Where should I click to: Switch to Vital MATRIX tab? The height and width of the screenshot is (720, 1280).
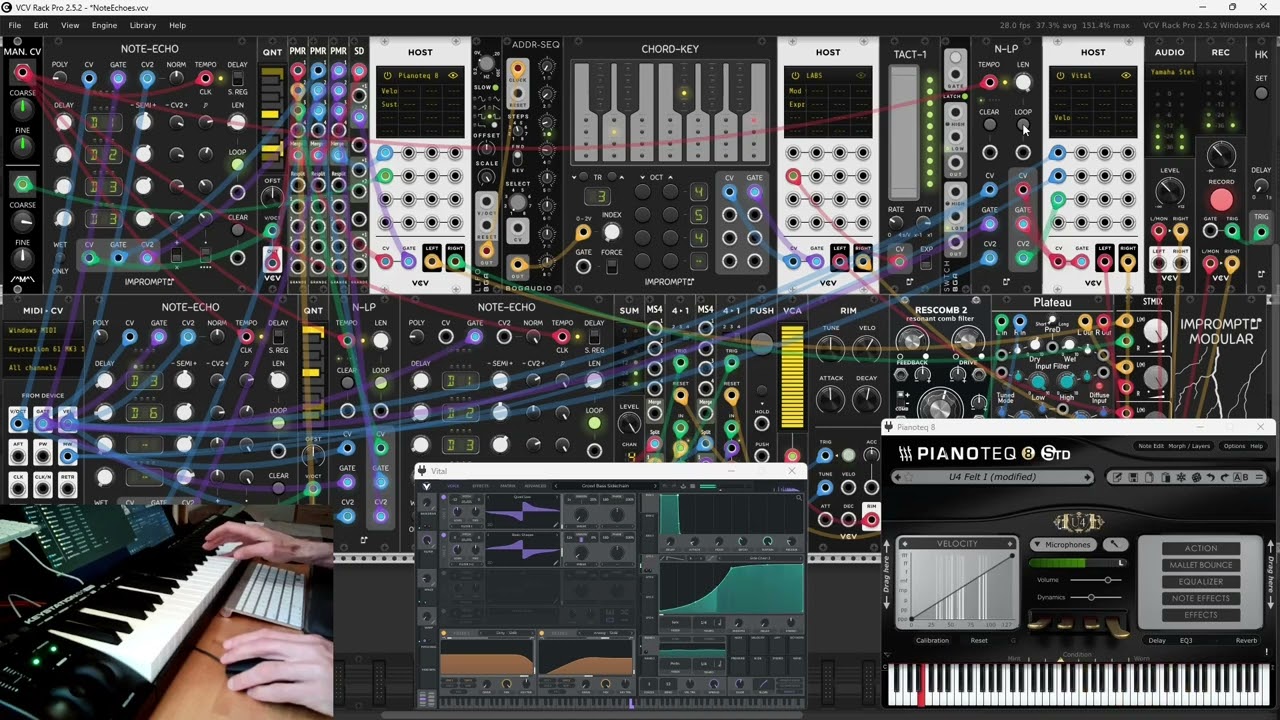(508, 486)
